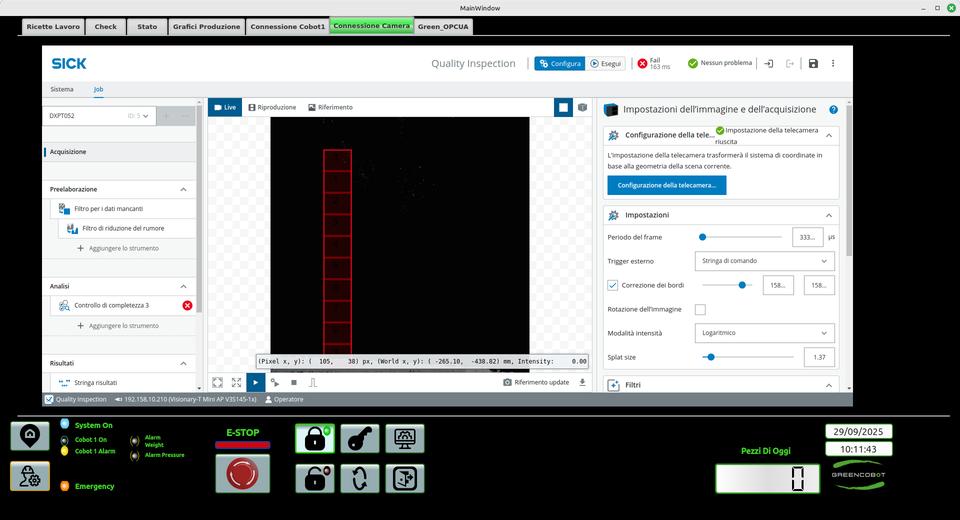Click Aggiungere lo strumento under Analisi
Image resolution: width=960 pixels, height=520 pixels.
point(118,326)
